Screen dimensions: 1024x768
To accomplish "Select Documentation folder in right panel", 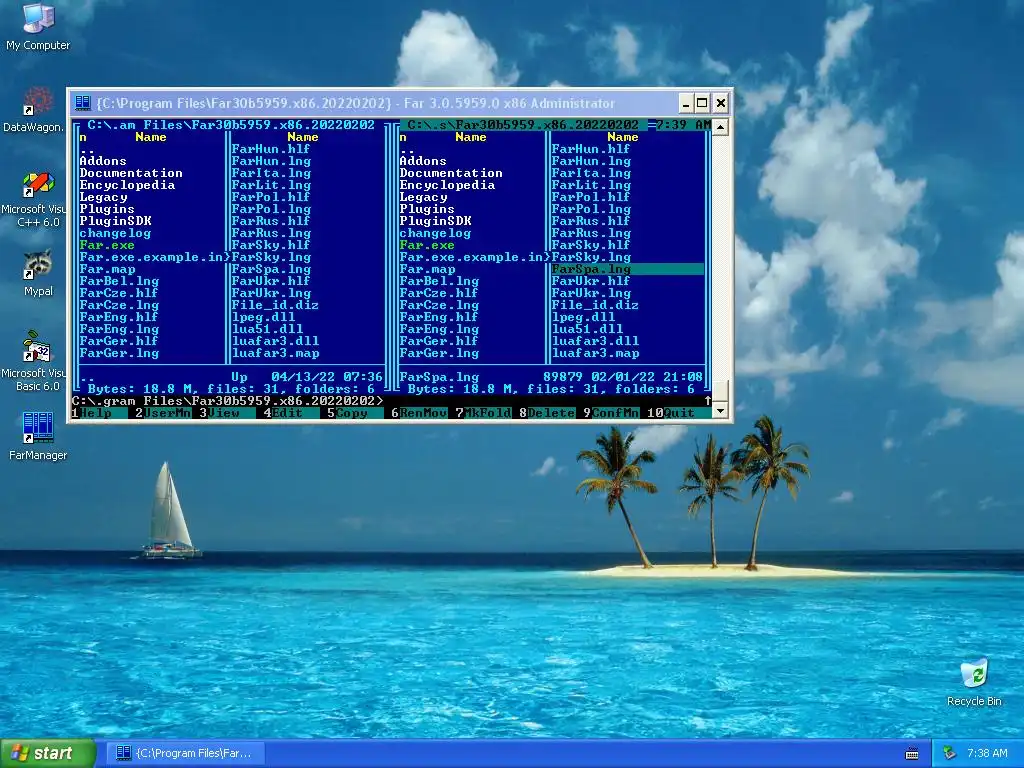I will [x=451, y=173].
